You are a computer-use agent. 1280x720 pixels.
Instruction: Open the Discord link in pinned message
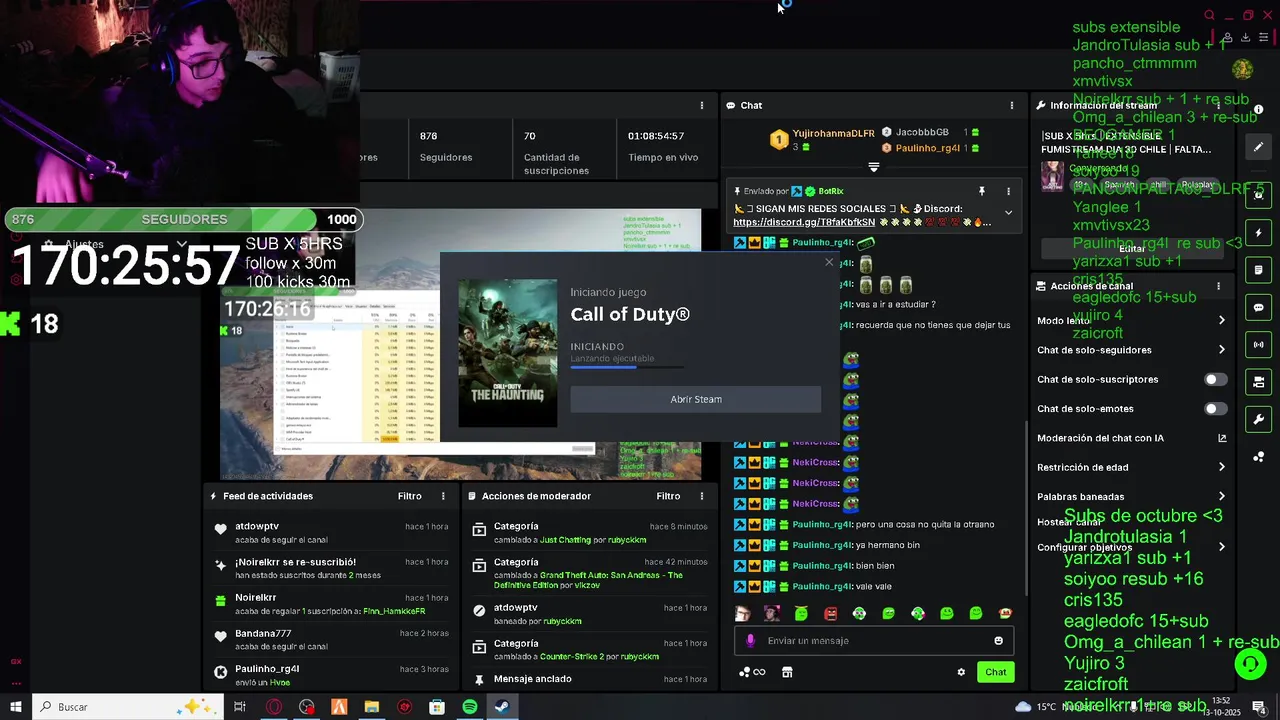point(804,222)
